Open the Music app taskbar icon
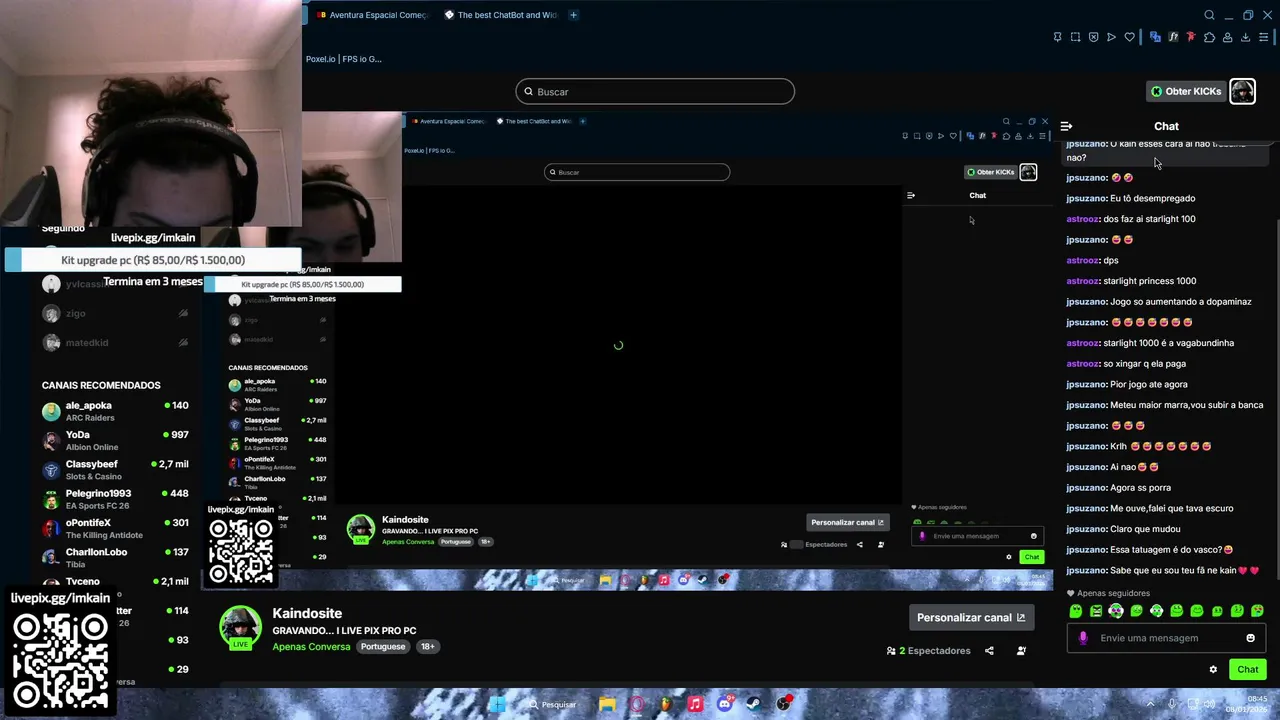 pos(695,704)
